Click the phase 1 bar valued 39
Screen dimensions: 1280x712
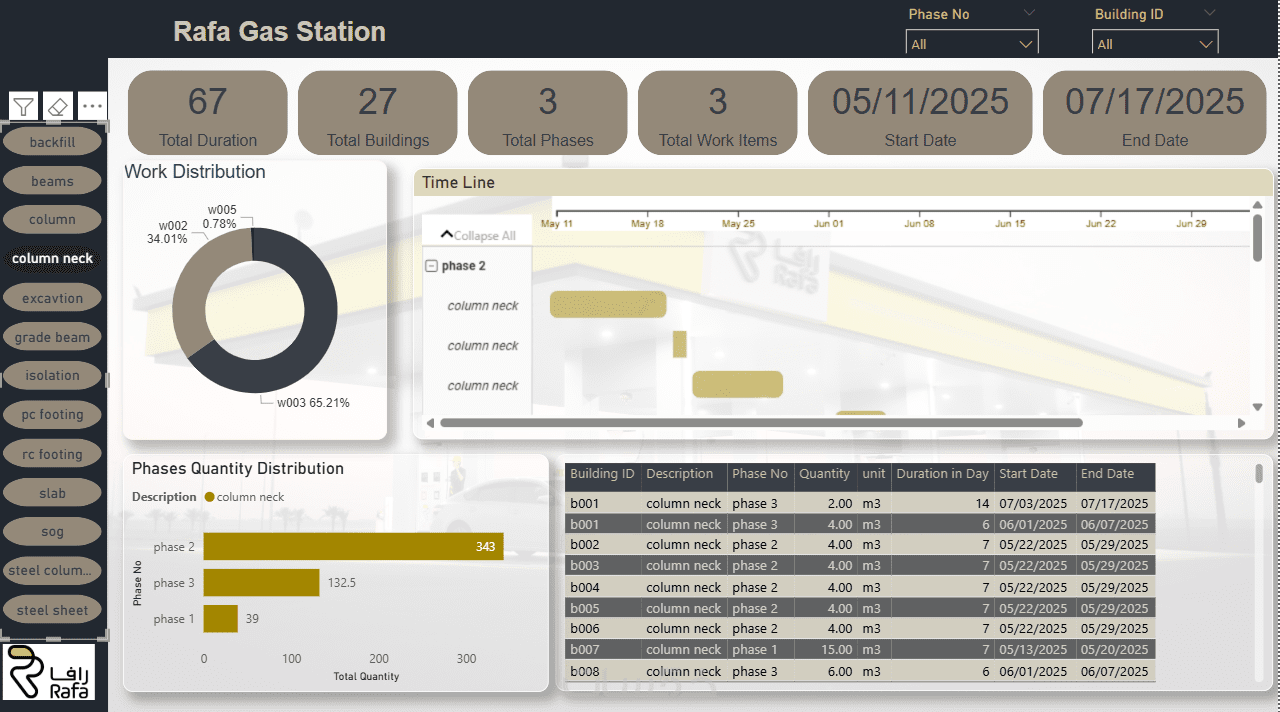pyautogui.click(x=221, y=619)
